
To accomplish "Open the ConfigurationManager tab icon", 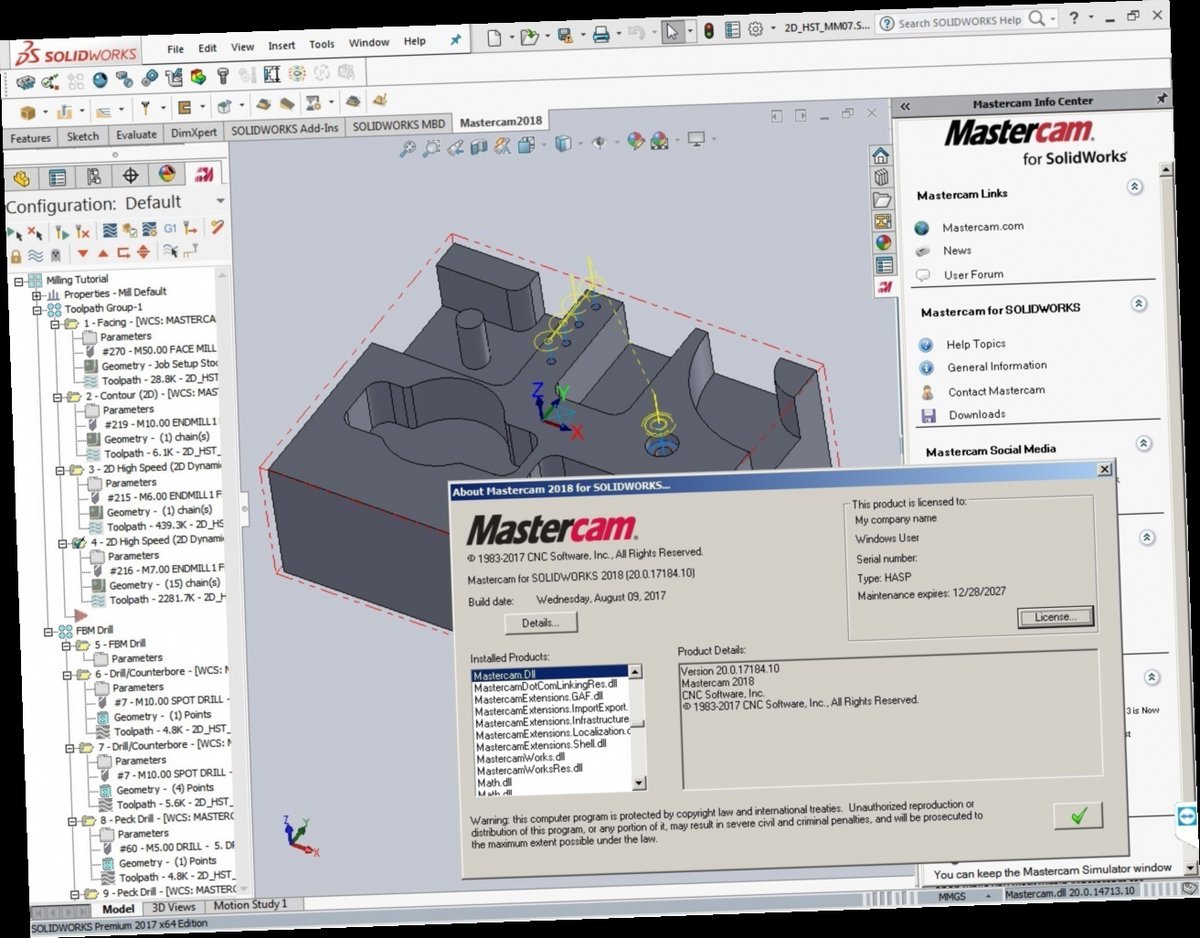I will click(x=94, y=177).
